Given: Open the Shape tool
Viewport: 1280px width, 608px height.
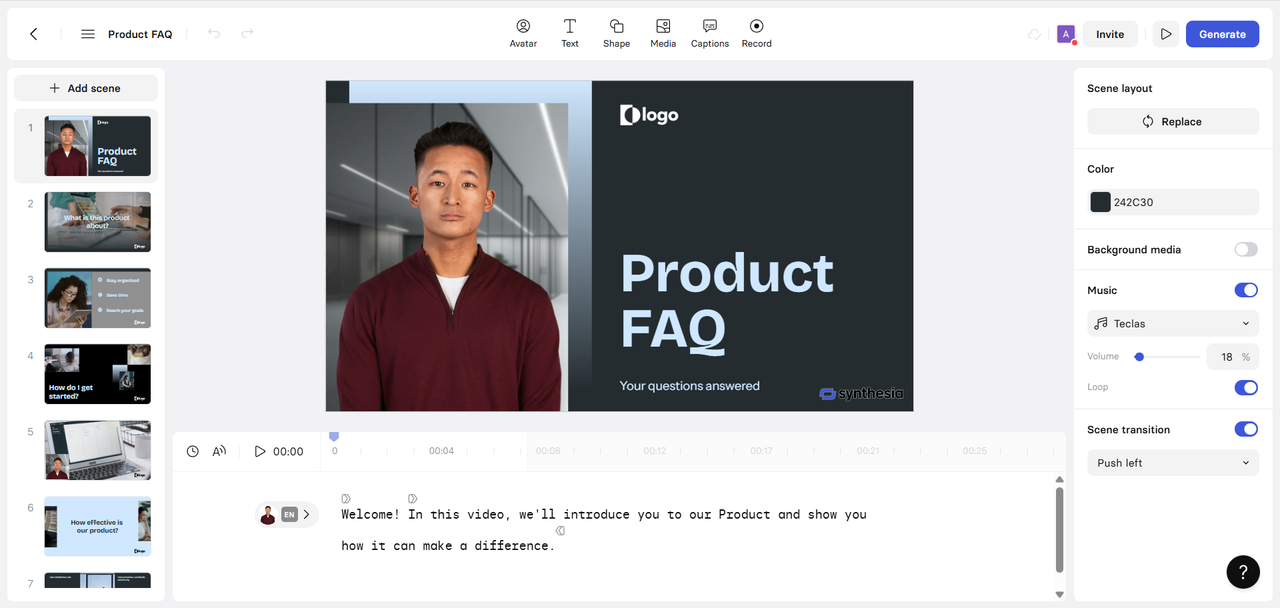Looking at the screenshot, I should (x=616, y=33).
